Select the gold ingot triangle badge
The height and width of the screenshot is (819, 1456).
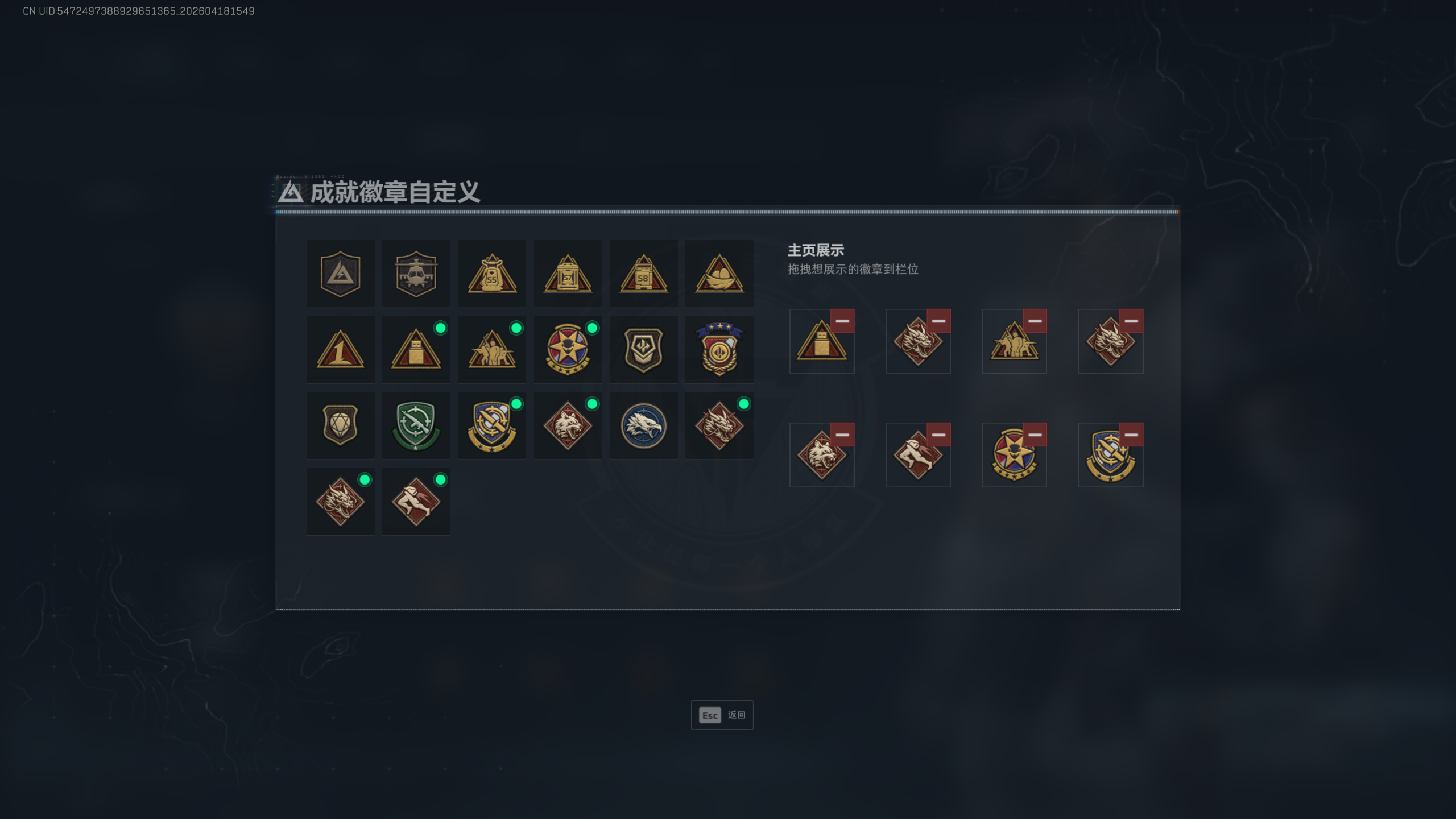719,274
